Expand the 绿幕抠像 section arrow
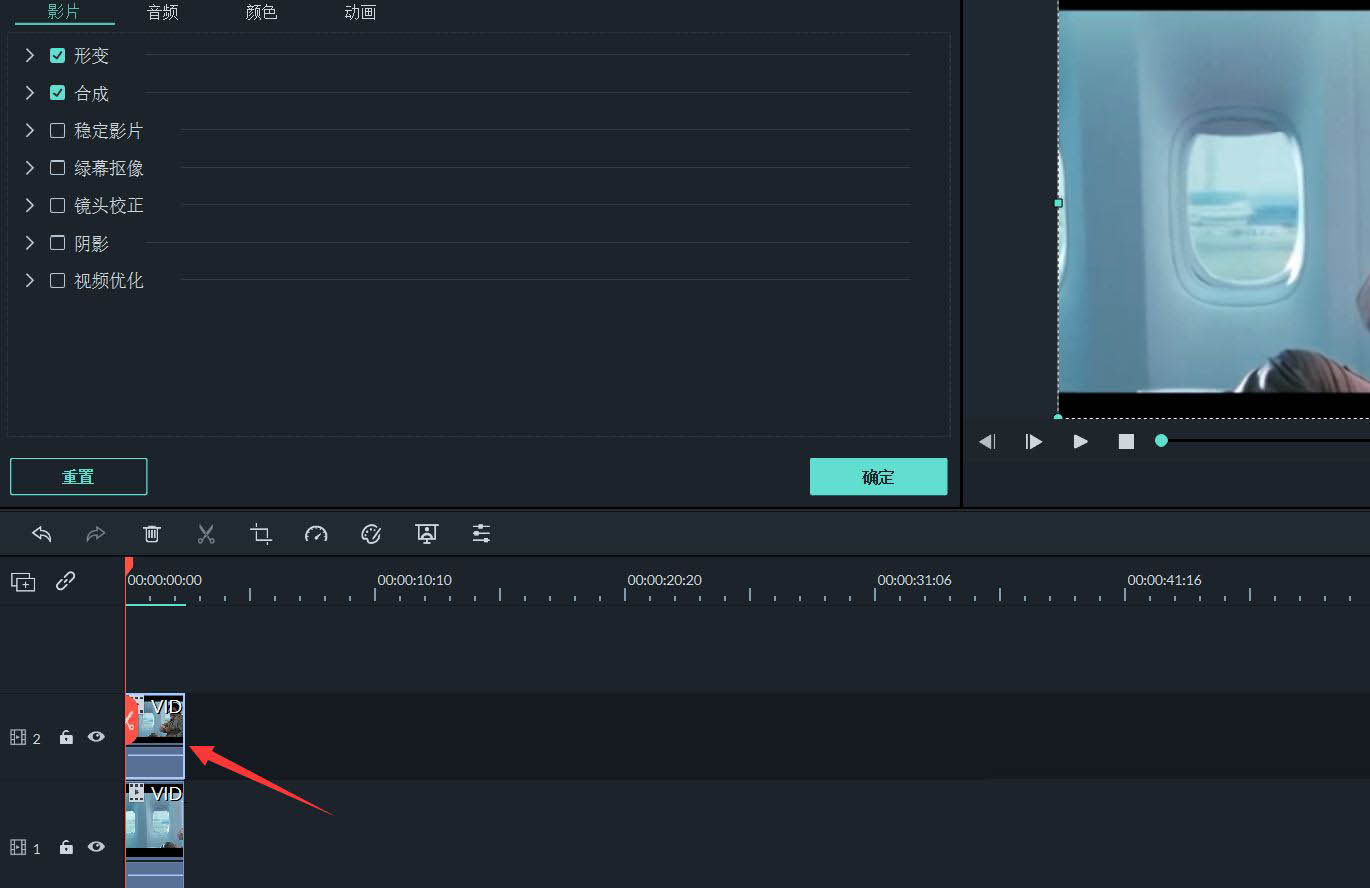Image resolution: width=1370 pixels, height=888 pixels. [x=30, y=168]
